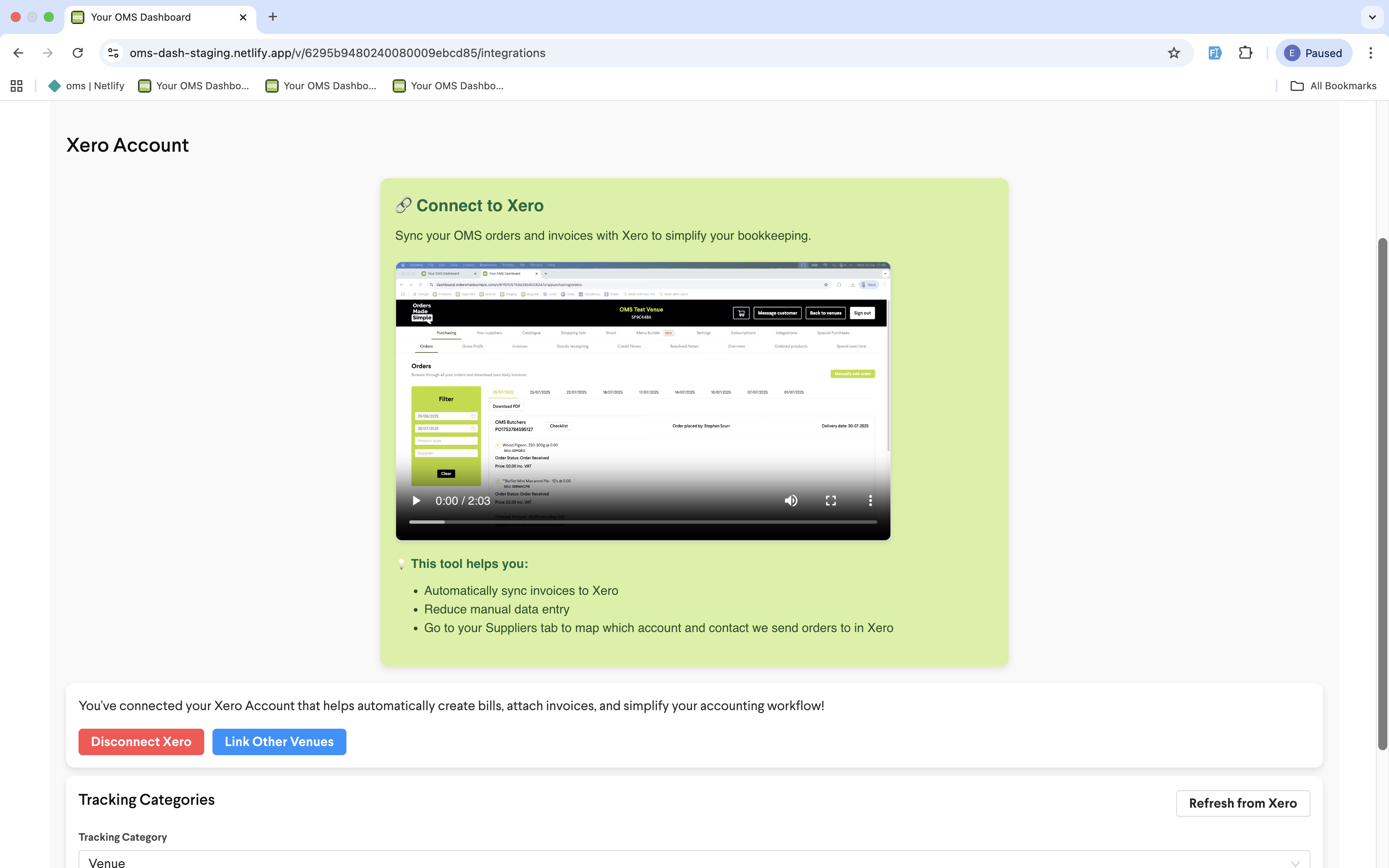Enter fullscreen on the video
Image resolution: width=1389 pixels, height=868 pixels.
831,501
